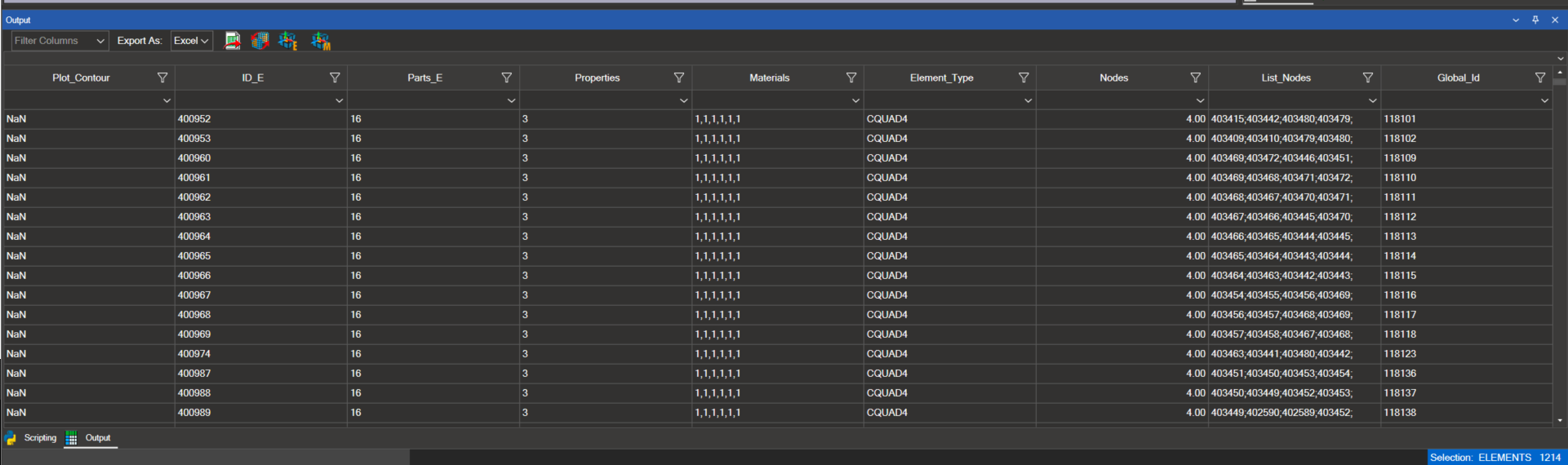
Task: Open the Filter Columns dropdown
Action: click(60, 41)
